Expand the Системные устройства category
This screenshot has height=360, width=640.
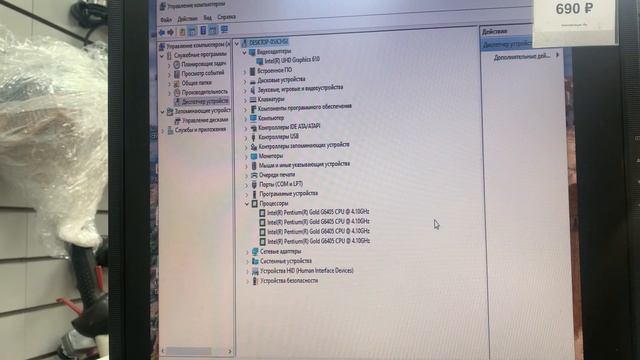coord(247,262)
